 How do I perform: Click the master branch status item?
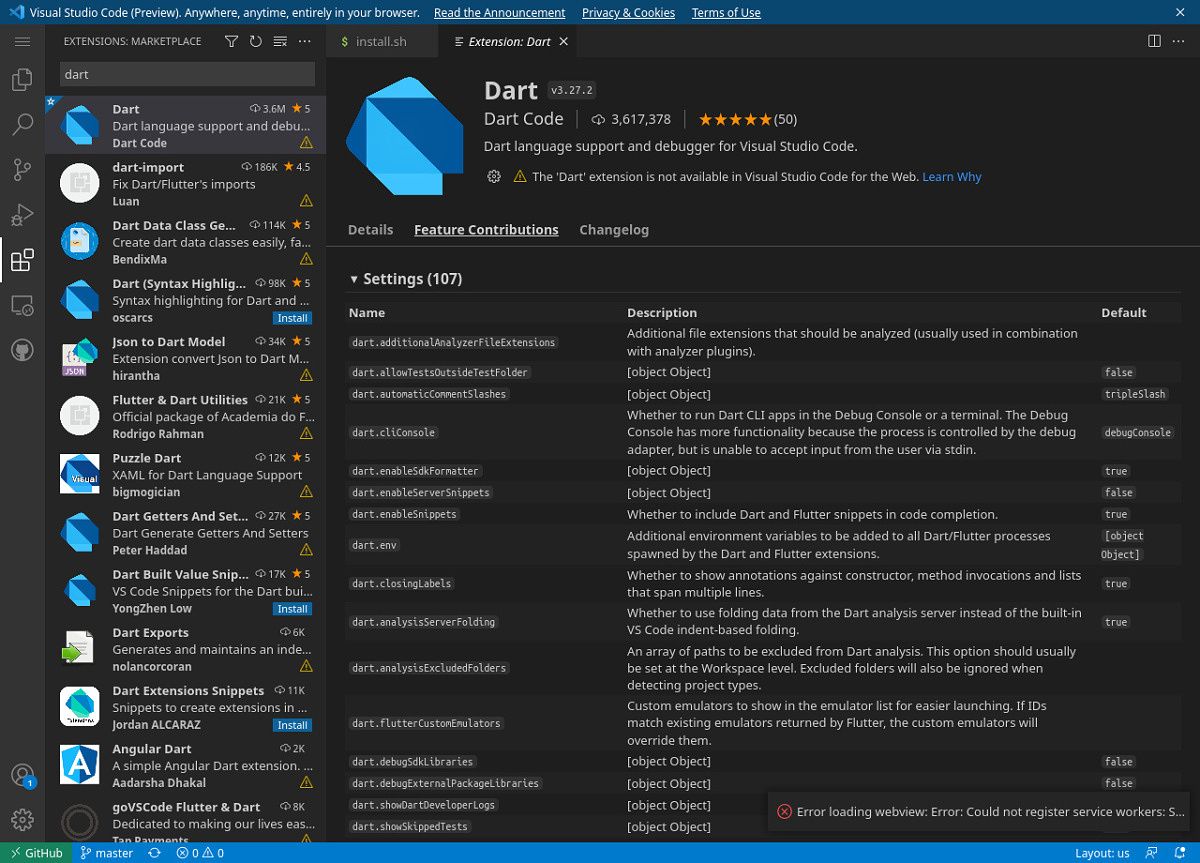pyautogui.click(x=107, y=853)
